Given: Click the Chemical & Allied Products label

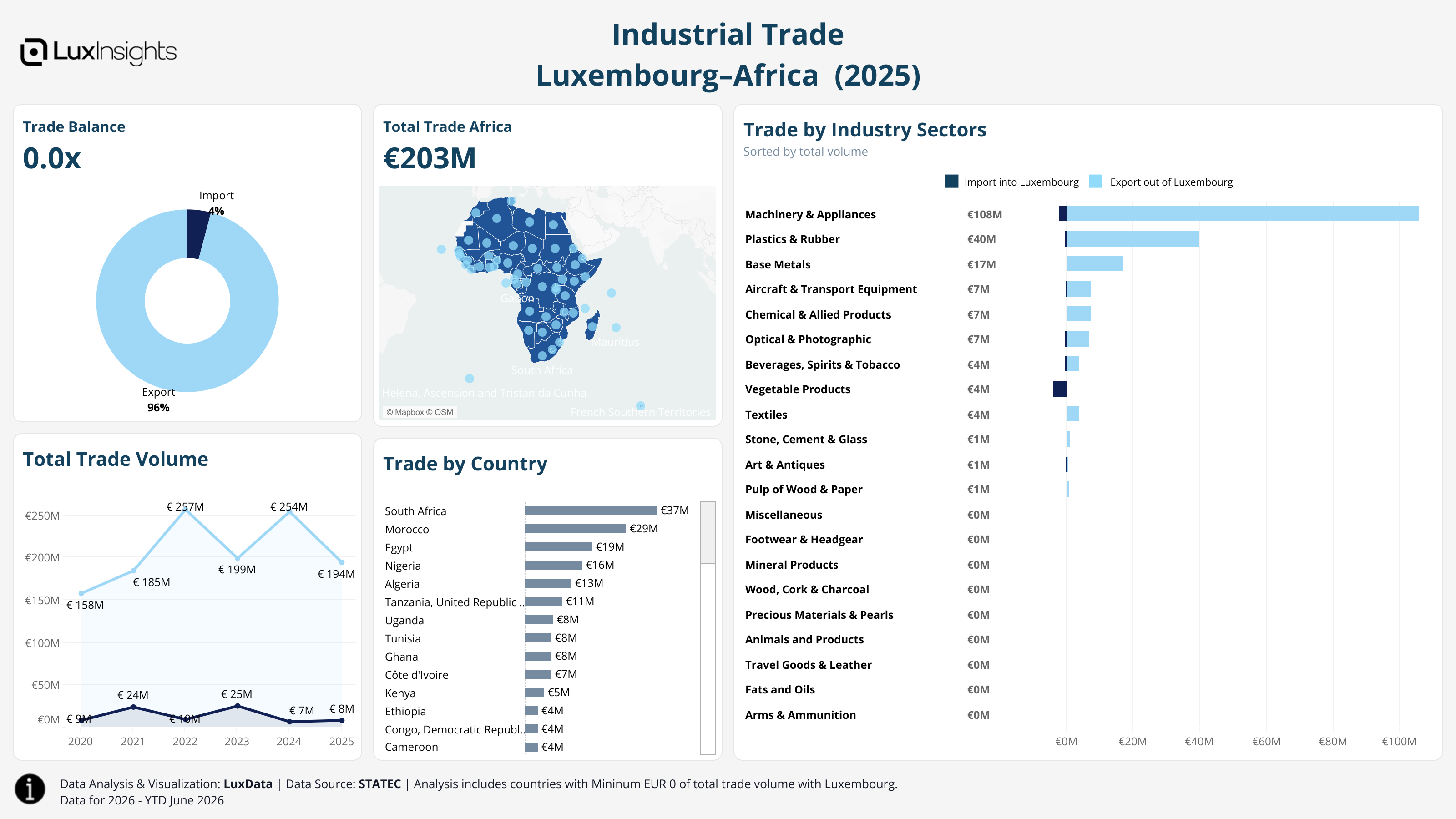Looking at the screenshot, I should tap(818, 314).
